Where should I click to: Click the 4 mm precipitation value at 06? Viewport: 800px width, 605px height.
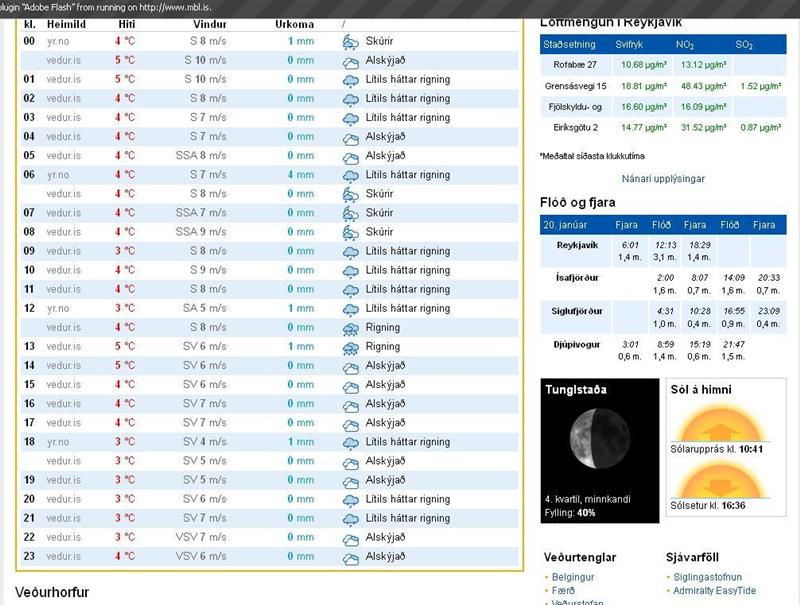301,174
